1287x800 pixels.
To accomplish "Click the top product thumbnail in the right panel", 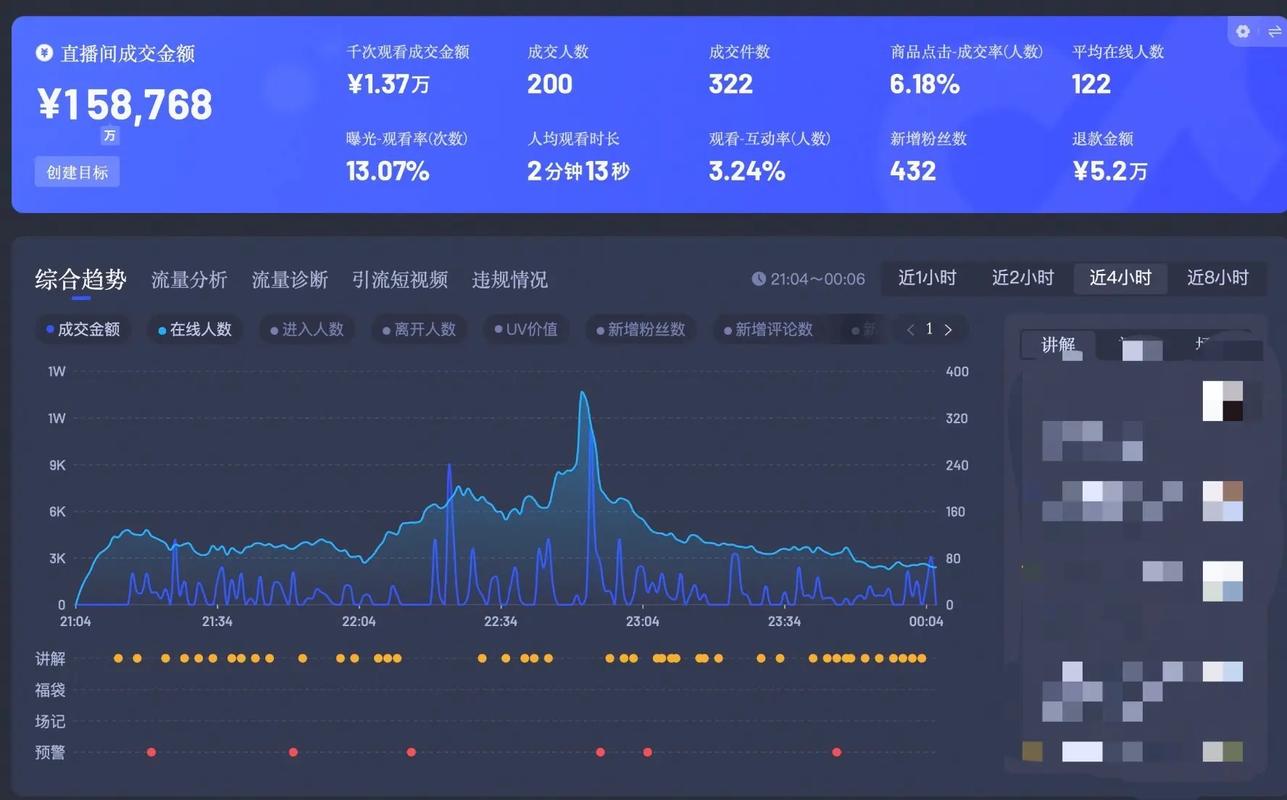I will click(x=1222, y=398).
